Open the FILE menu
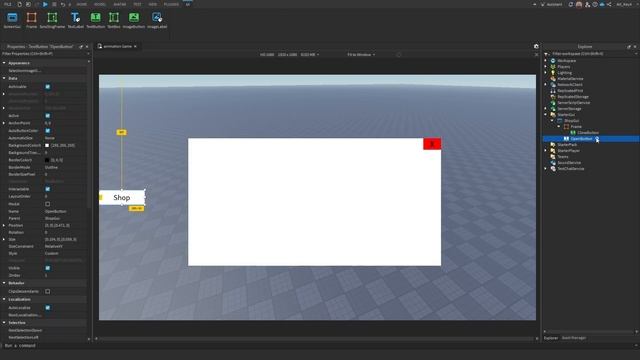 8,4
